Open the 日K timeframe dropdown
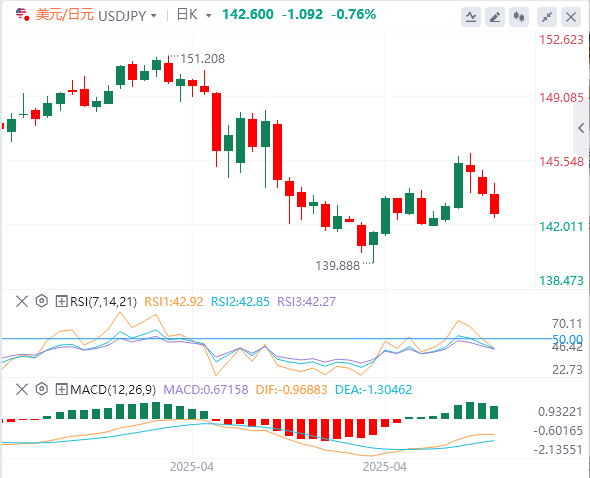This screenshot has height=478, width=590. [x=208, y=16]
